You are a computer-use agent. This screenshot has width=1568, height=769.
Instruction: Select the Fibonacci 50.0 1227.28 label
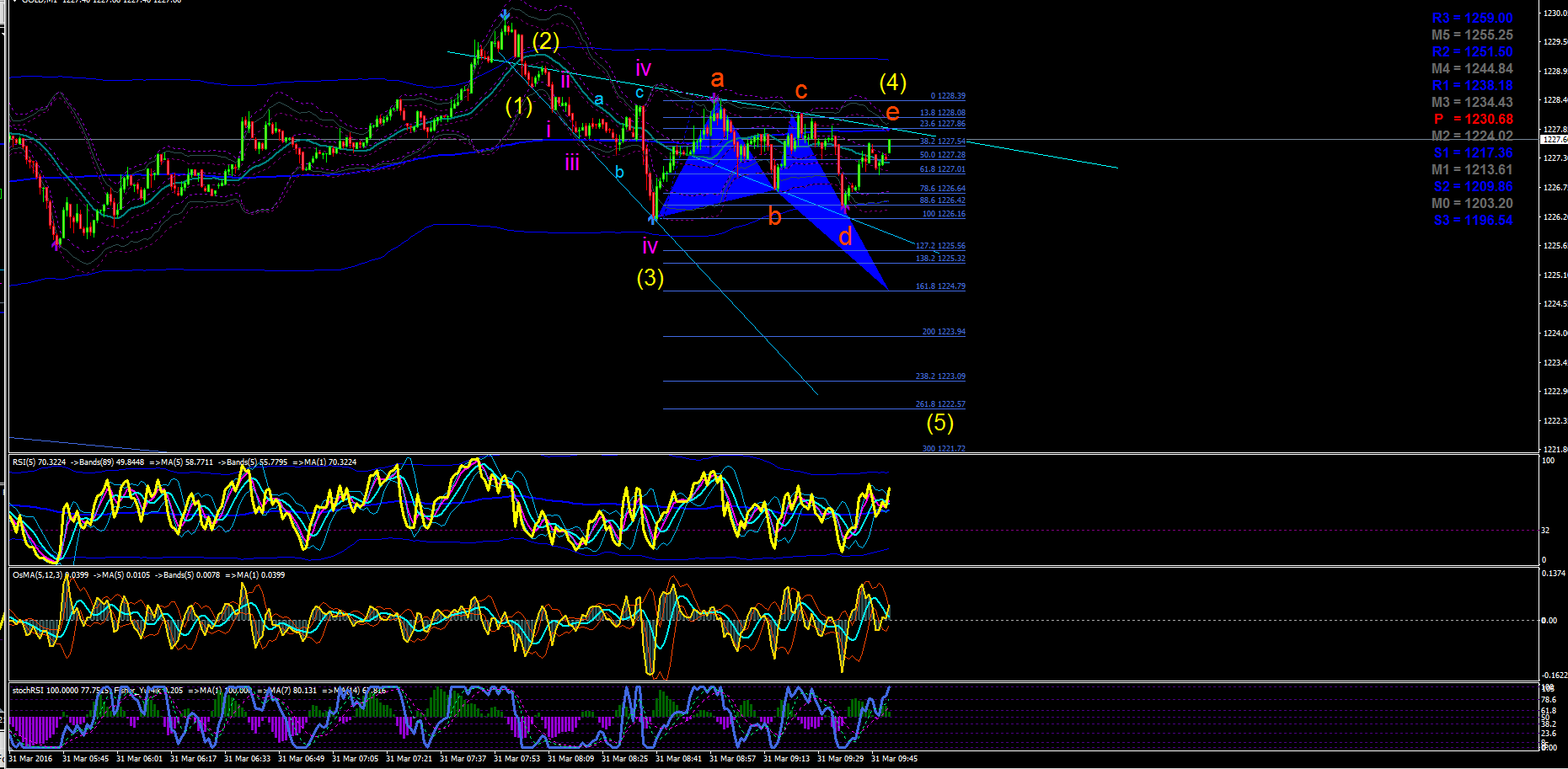[x=943, y=155]
